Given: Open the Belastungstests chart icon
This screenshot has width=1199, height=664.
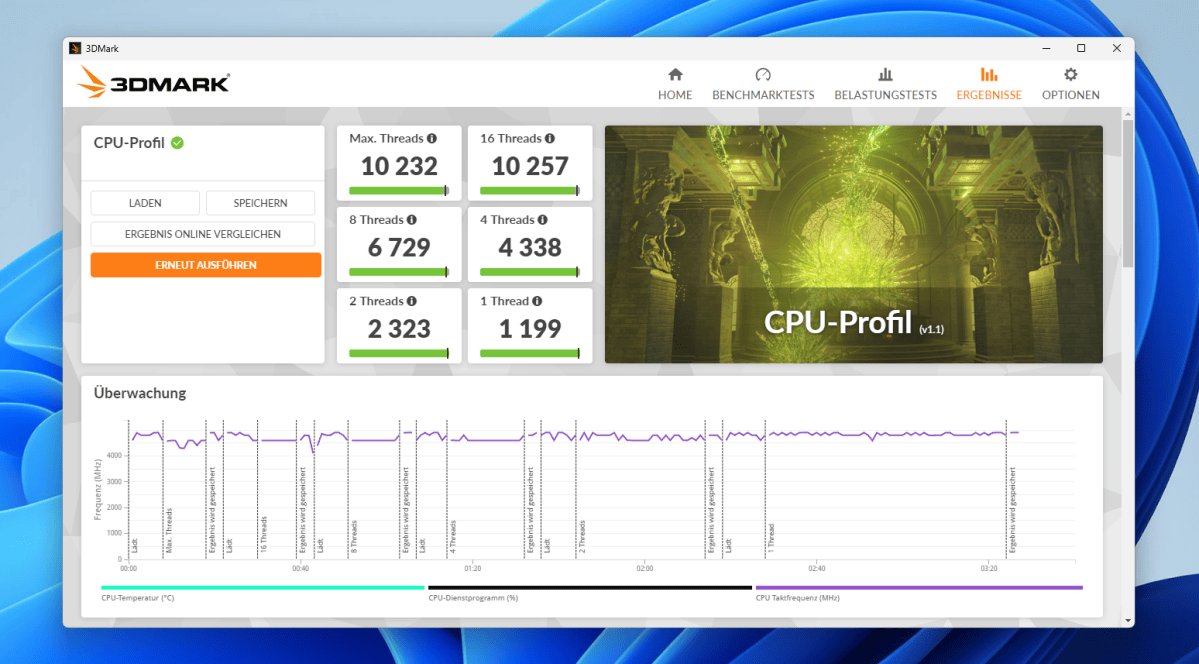Looking at the screenshot, I should [x=885, y=74].
